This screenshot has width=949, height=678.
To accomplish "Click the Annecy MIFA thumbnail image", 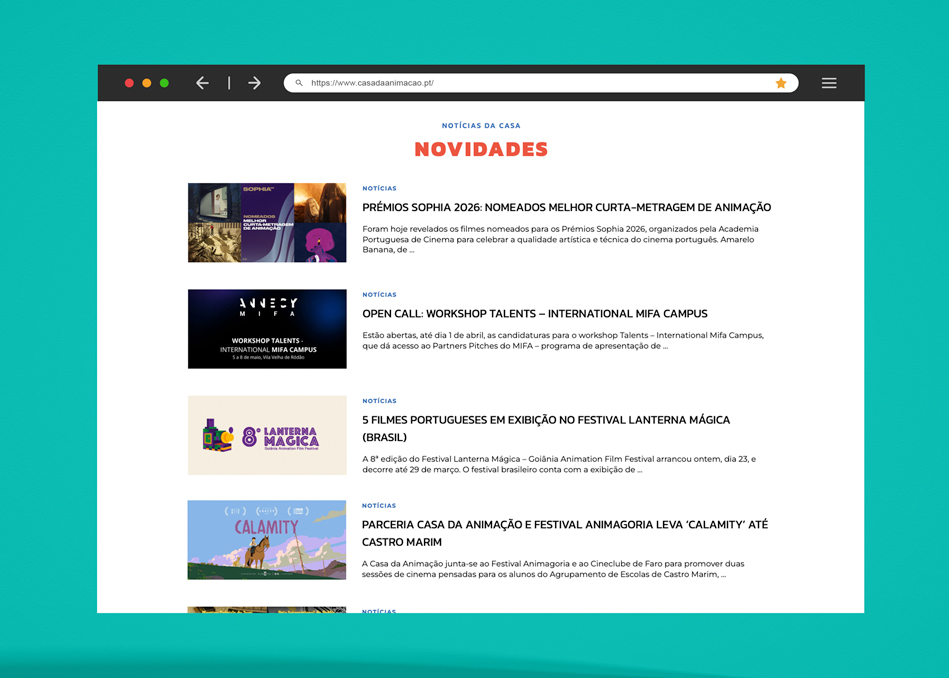I will (x=267, y=329).
